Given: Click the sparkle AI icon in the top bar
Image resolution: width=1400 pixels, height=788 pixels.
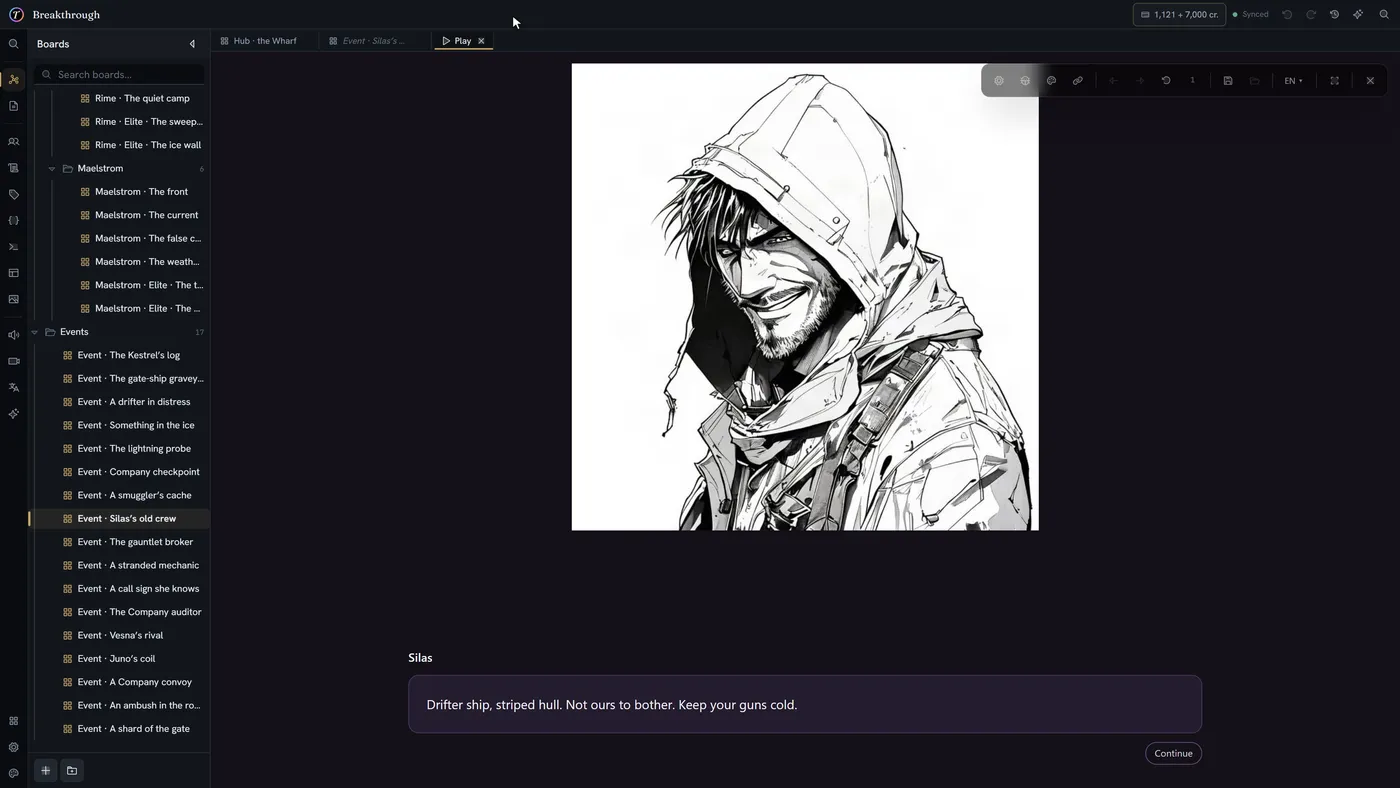Looking at the screenshot, I should pyautogui.click(x=1358, y=15).
